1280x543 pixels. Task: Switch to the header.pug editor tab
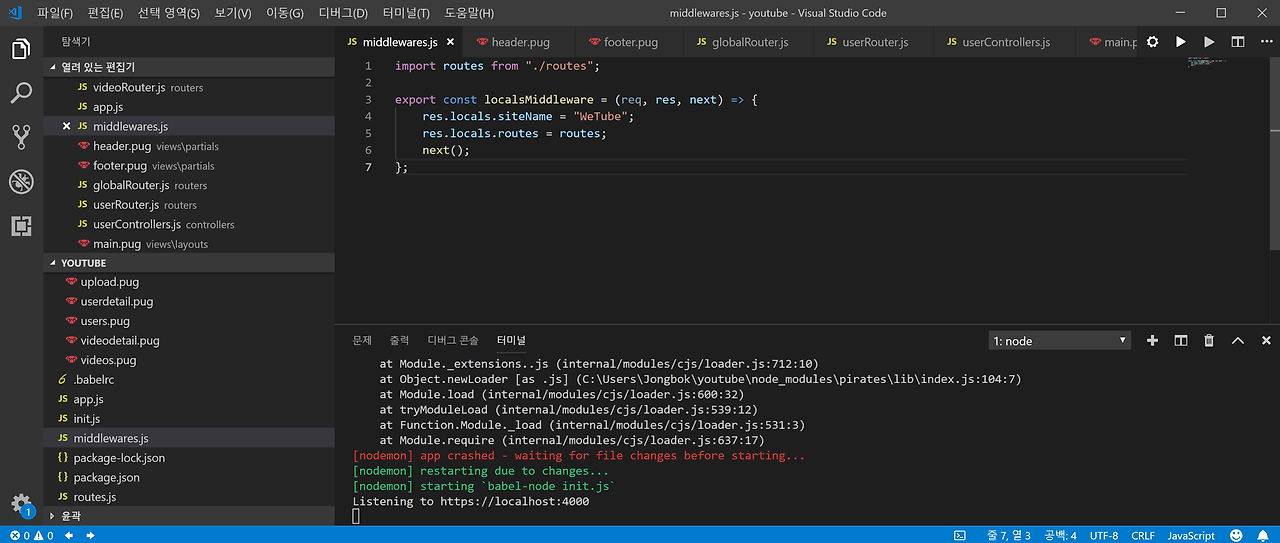coord(521,42)
